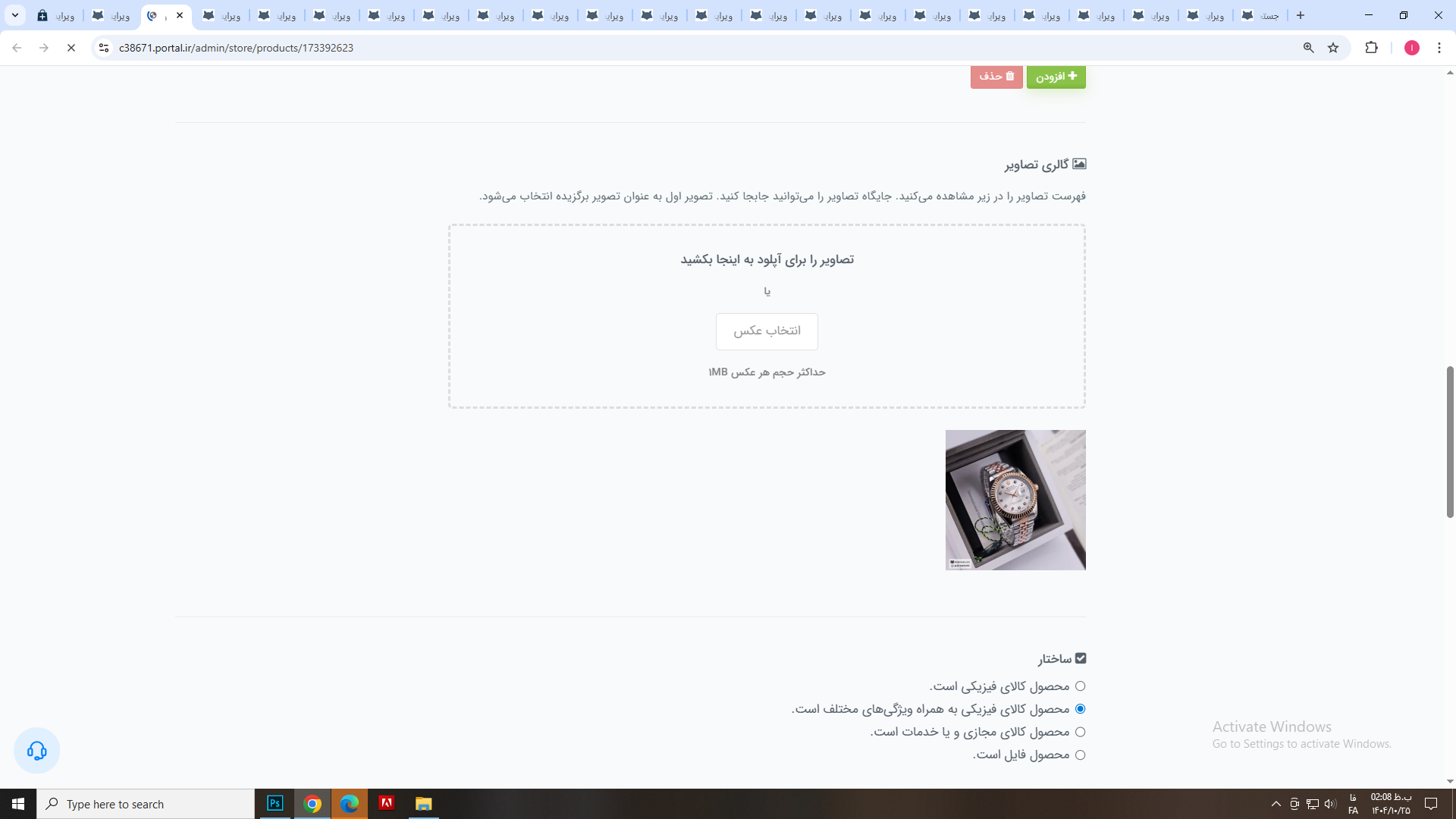Open File Explorer from the taskbar
The height and width of the screenshot is (819, 1456).
(x=423, y=804)
